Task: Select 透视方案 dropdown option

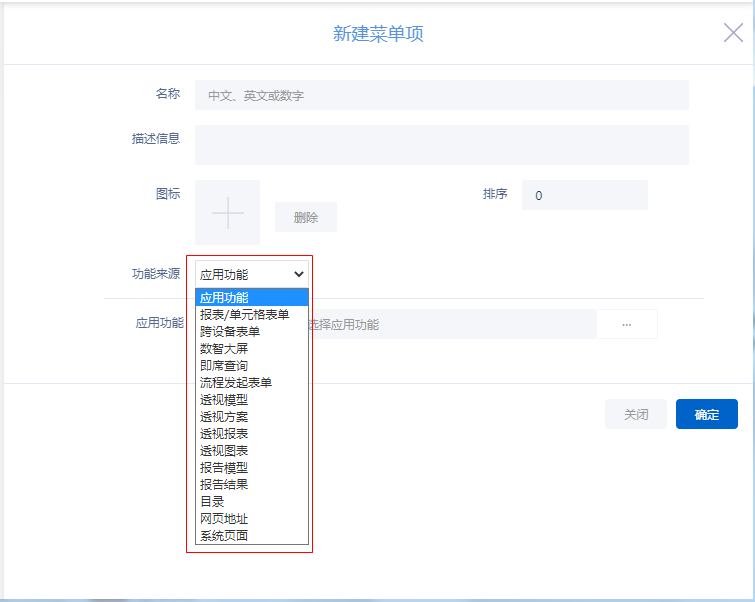Action: pos(224,416)
